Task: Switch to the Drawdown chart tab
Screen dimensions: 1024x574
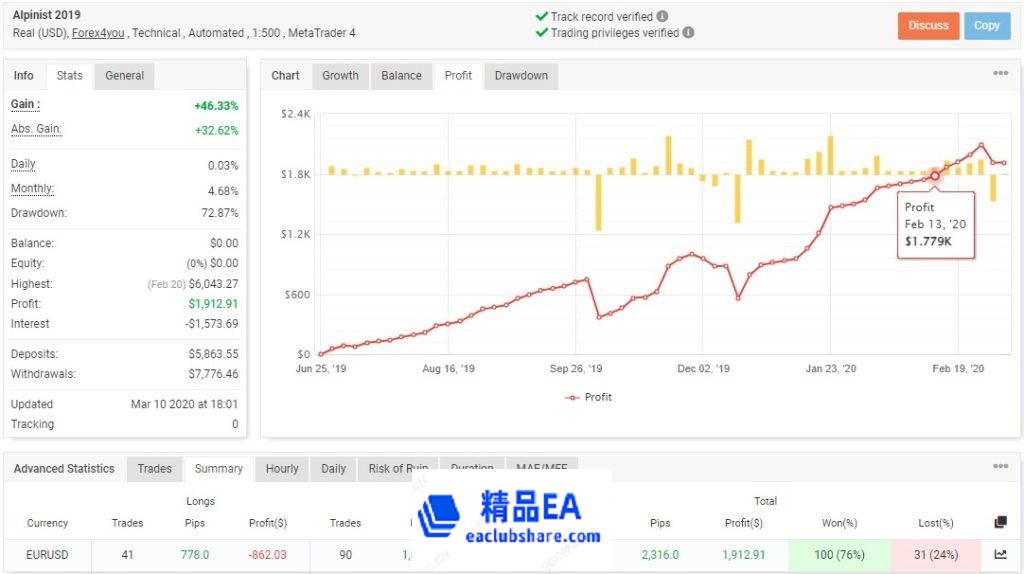Action: [521, 76]
